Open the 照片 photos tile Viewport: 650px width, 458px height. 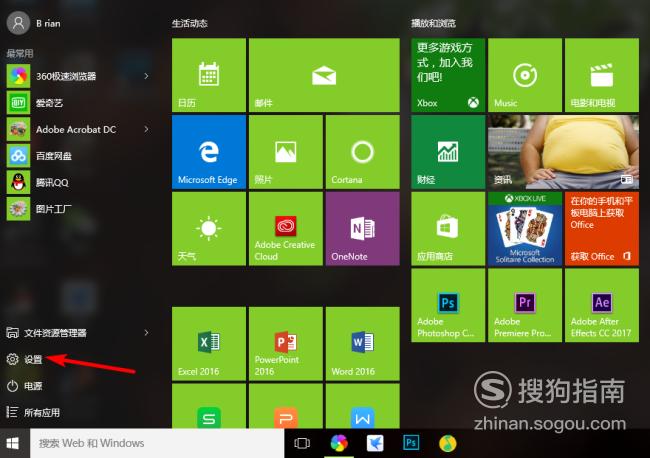(286, 152)
